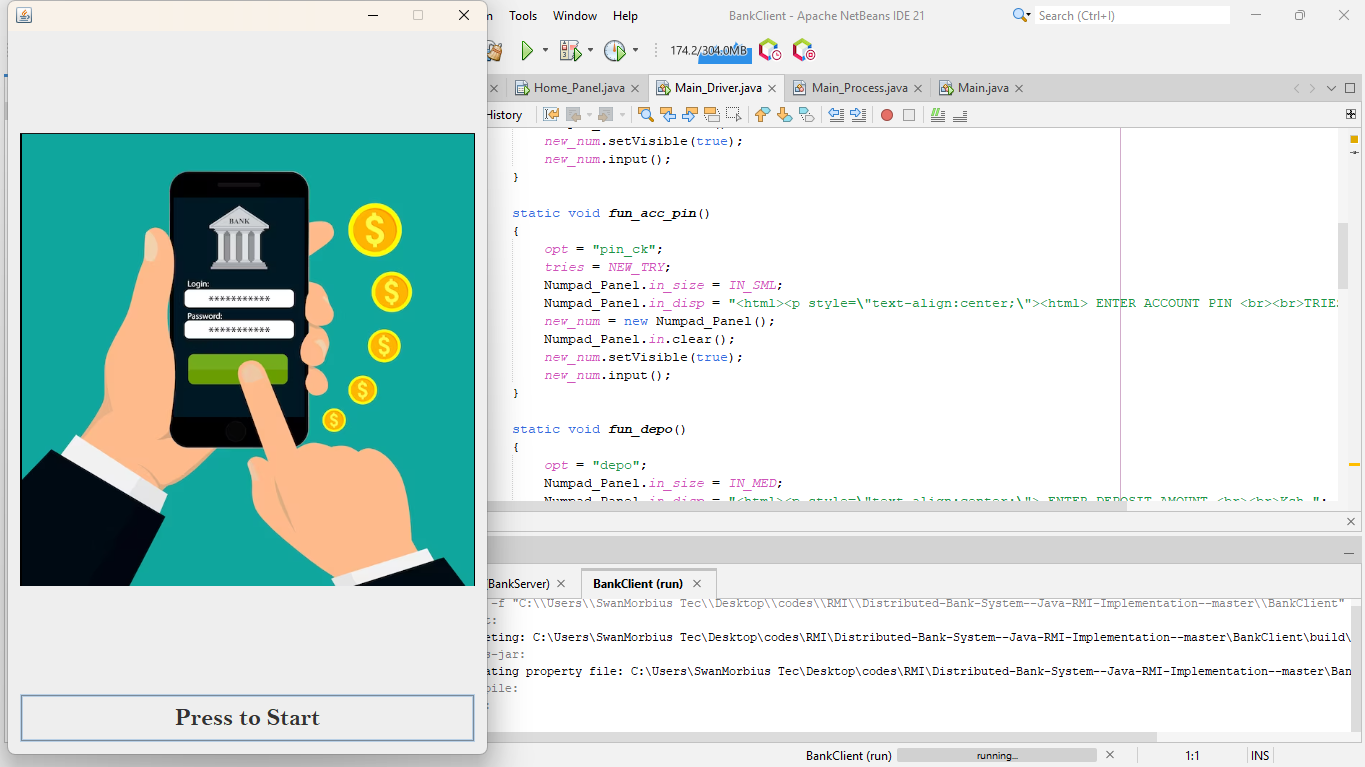
Task: Click the quick search magnifier icon
Action: 1020,16
